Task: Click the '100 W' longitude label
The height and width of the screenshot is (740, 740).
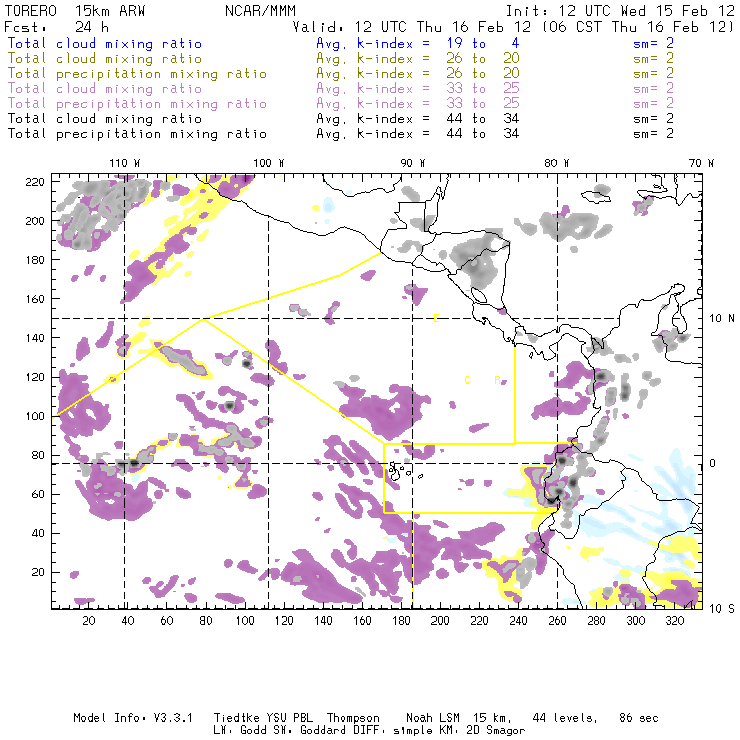Action: point(269,163)
